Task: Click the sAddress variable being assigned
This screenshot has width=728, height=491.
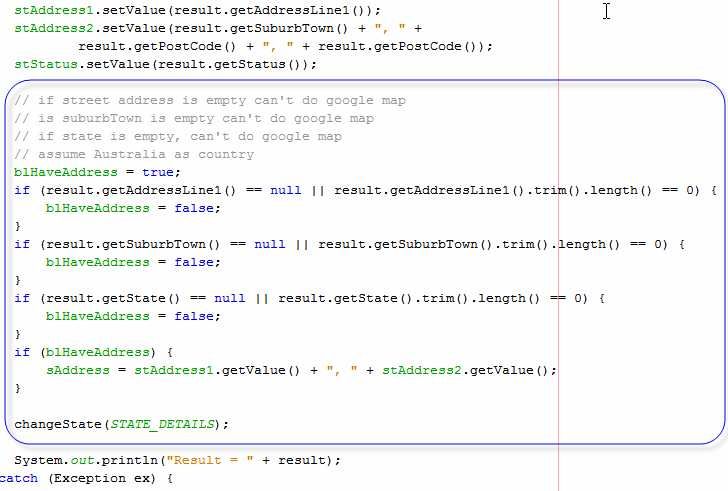Action: click(x=78, y=370)
